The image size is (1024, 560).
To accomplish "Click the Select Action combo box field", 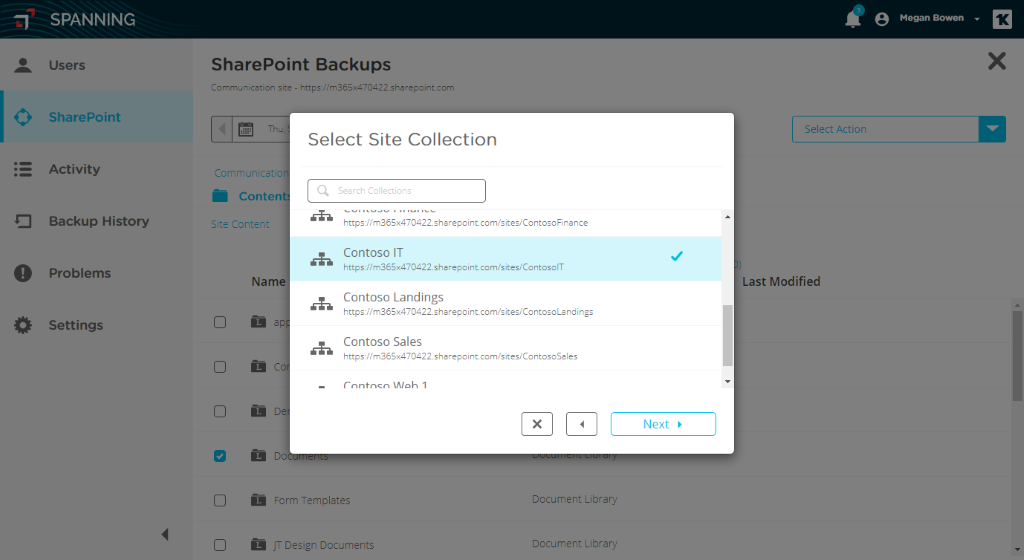I will pos(886,129).
